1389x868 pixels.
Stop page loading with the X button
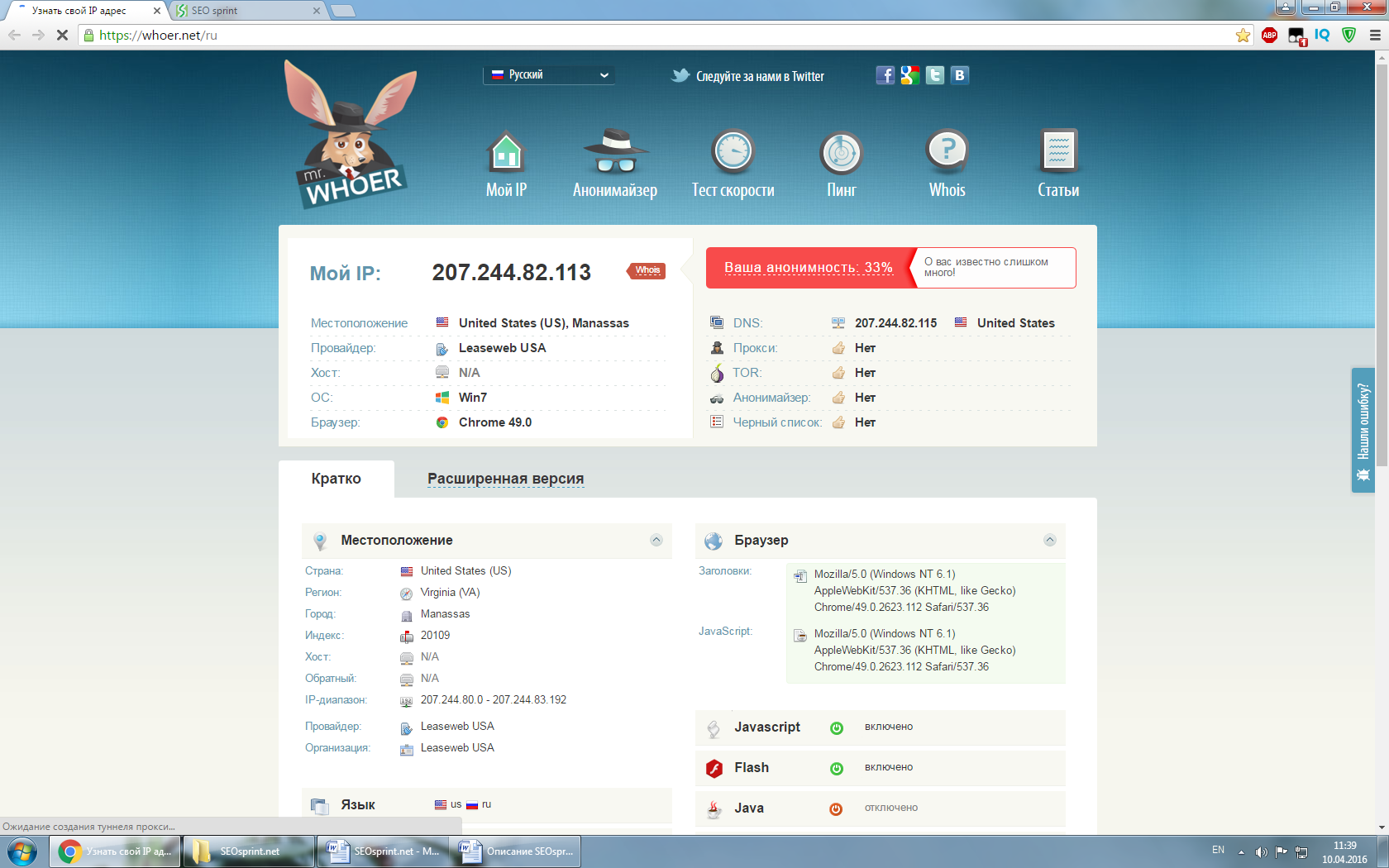62,35
